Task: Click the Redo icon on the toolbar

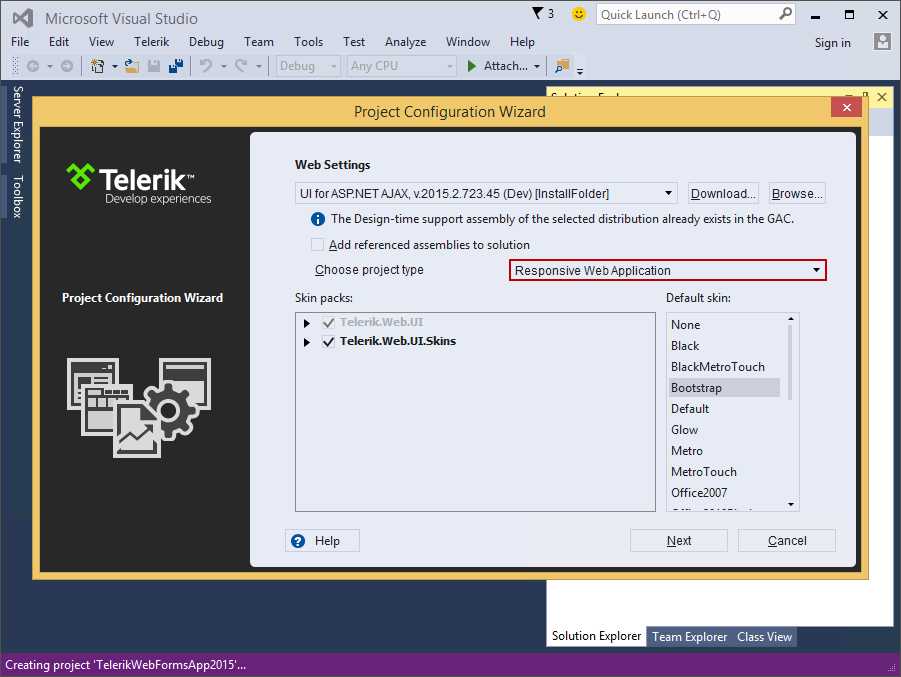Action: coord(243,65)
